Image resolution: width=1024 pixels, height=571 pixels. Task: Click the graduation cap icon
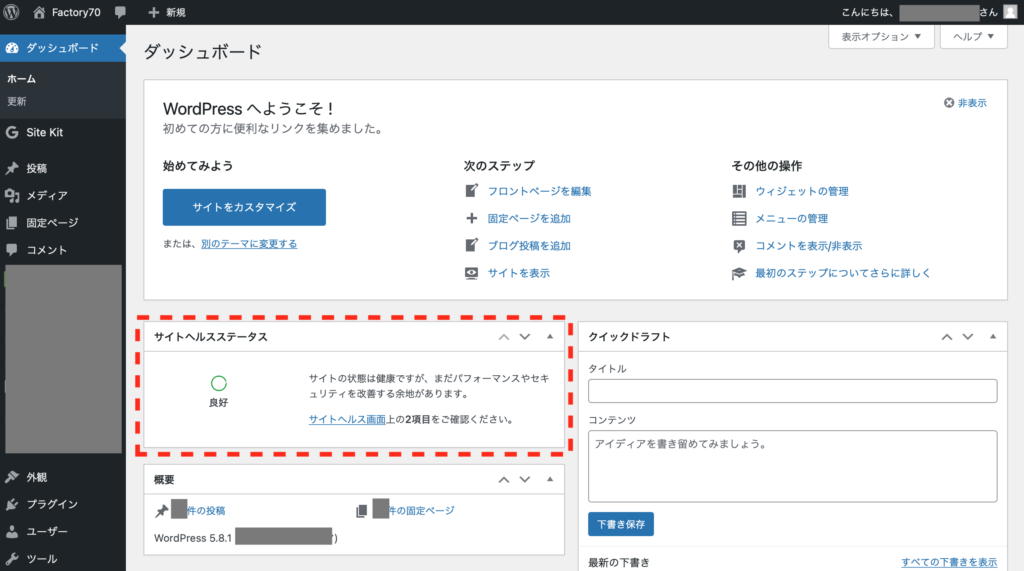point(739,273)
